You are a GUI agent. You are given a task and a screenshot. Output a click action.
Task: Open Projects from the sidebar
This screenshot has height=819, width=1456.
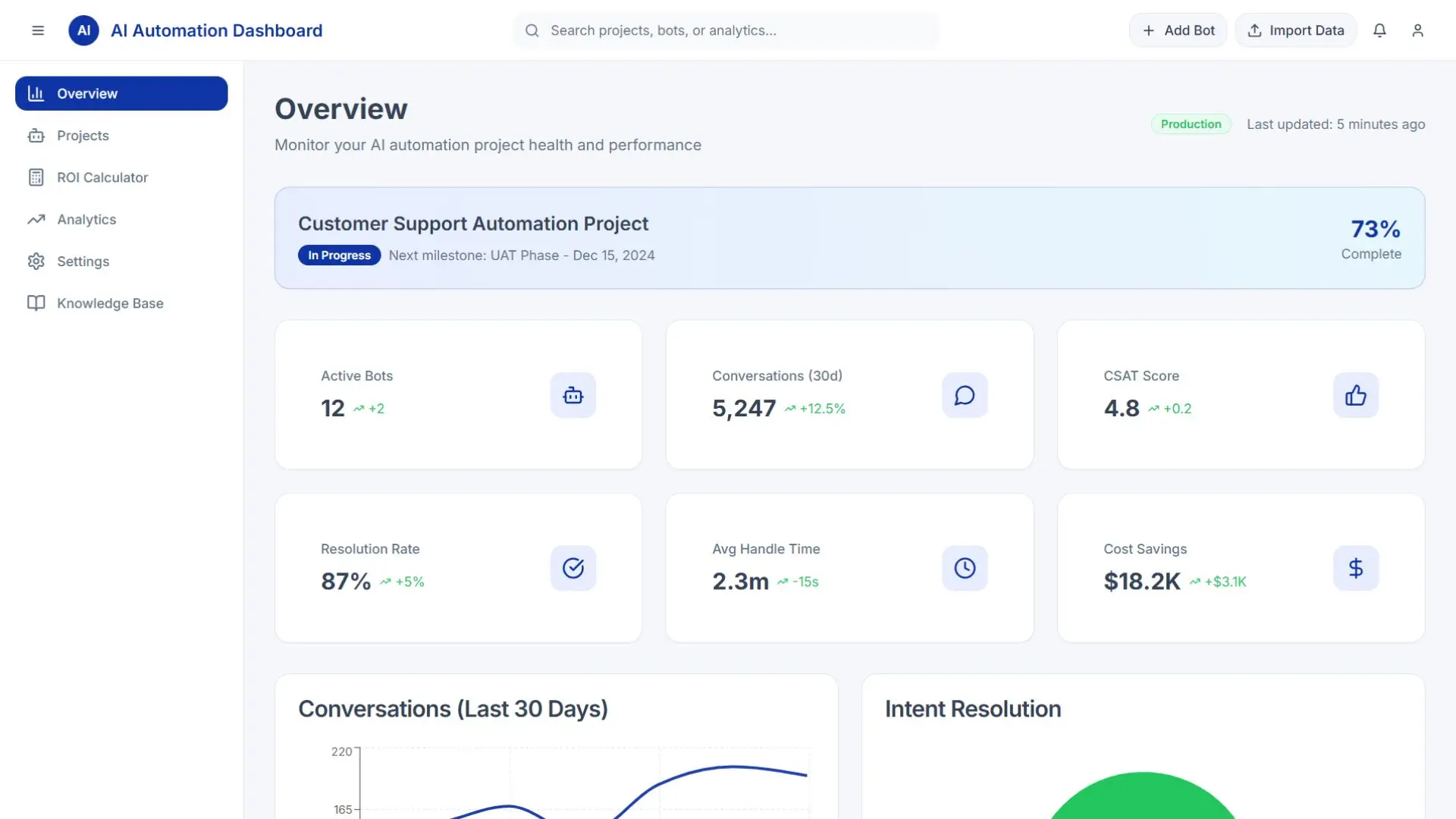pyautogui.click(x=121, y=136)
